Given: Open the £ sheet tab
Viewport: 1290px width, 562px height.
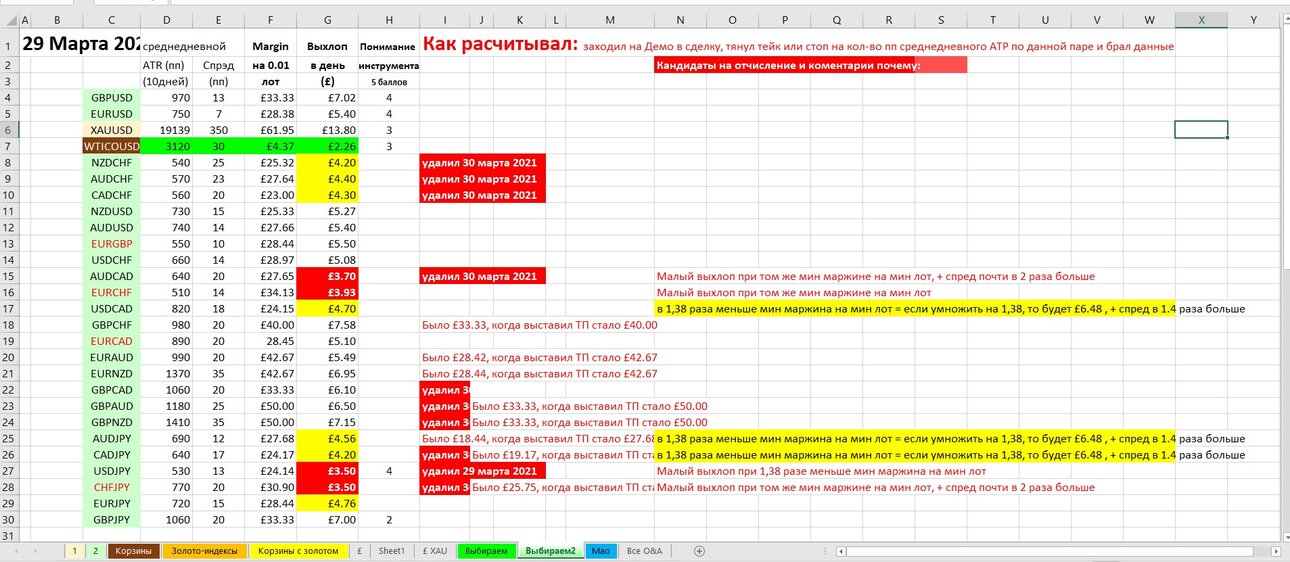Looking at the screenshot, I should coord(360,551).
